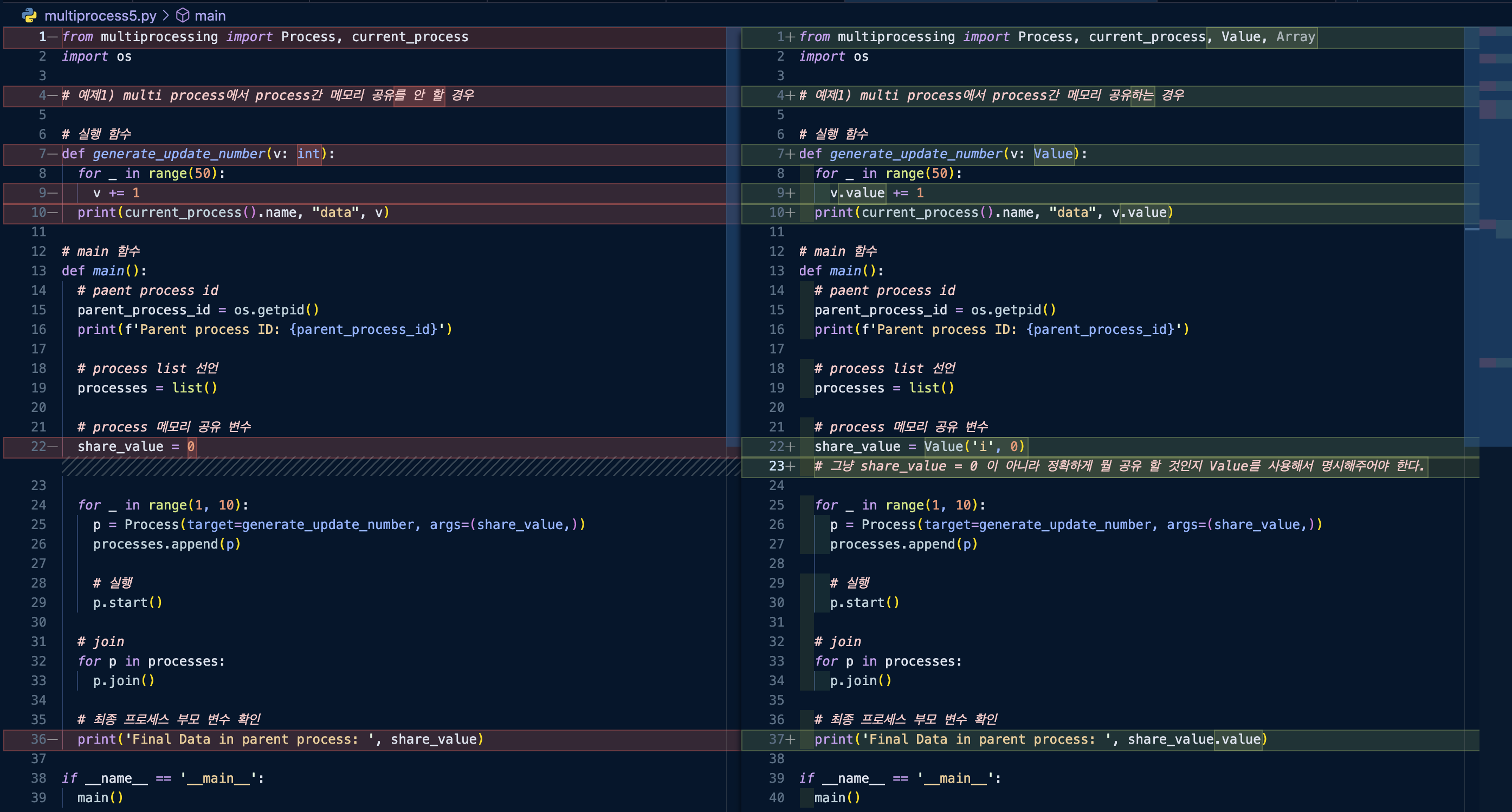Screen dimensions: 1512x812
Task: Click the left pane's vertical scrollbar strip
Action: click(733, 235)
